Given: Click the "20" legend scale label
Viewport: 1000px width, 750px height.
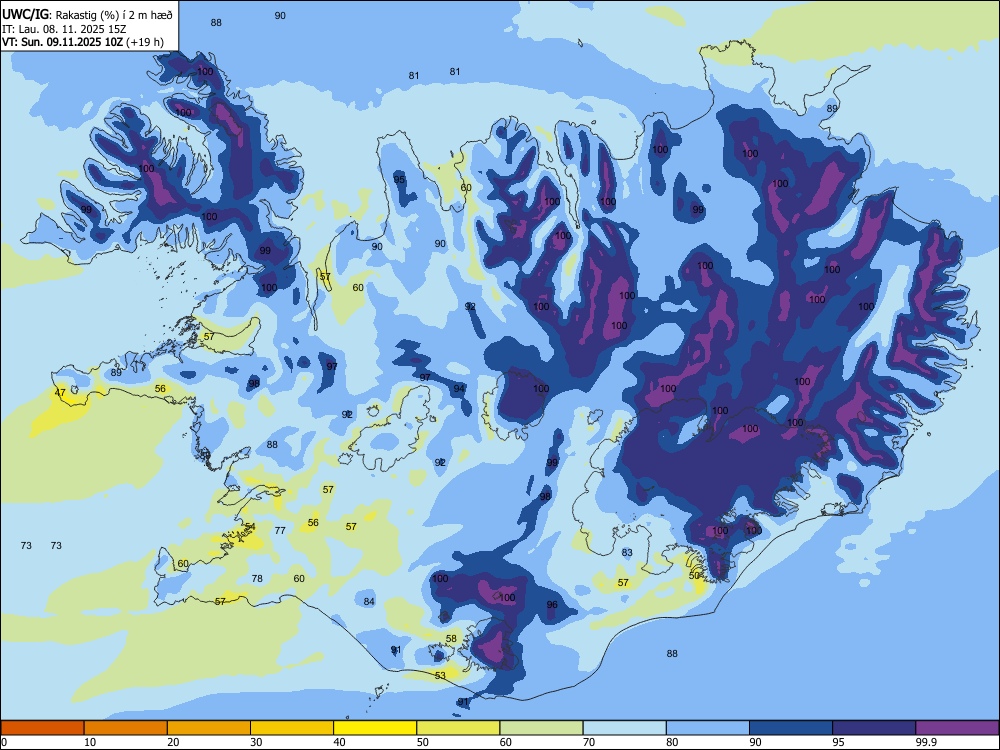Looking at the screenshot, I should coord(173,742).
